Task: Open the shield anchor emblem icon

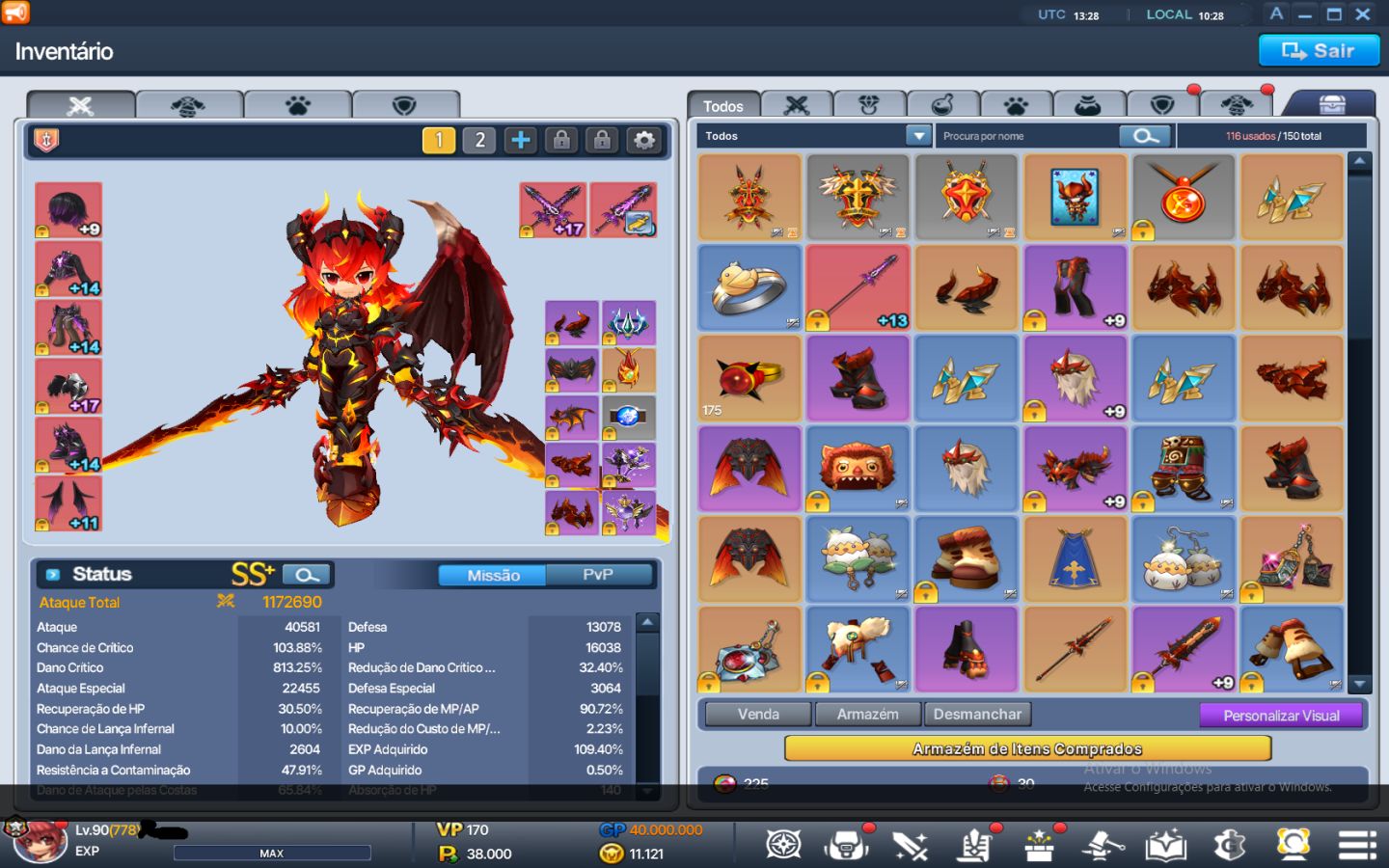Action: (46, 141)
